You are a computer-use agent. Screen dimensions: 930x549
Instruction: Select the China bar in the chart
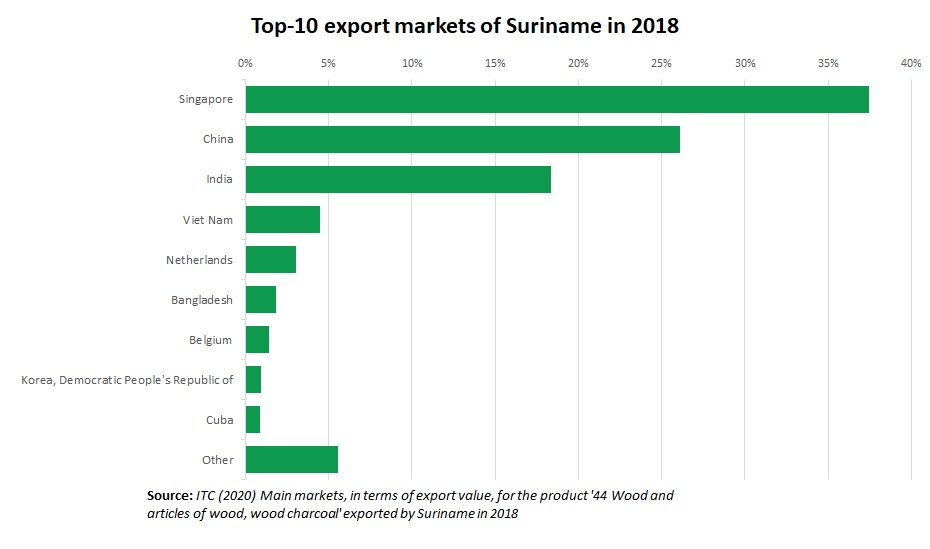[463, 139]
